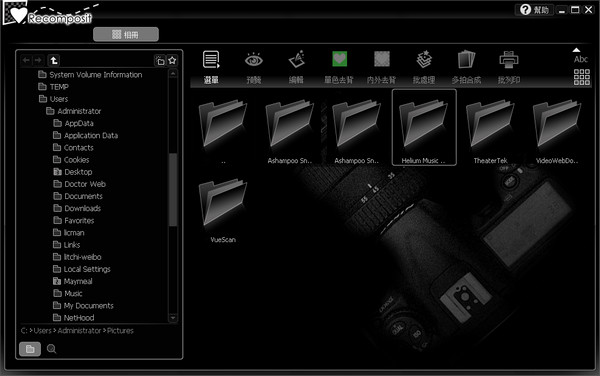Select the TheaterTek folder thumbnail
The height and width of the screenshot is (376, 600).
(490, 128)
